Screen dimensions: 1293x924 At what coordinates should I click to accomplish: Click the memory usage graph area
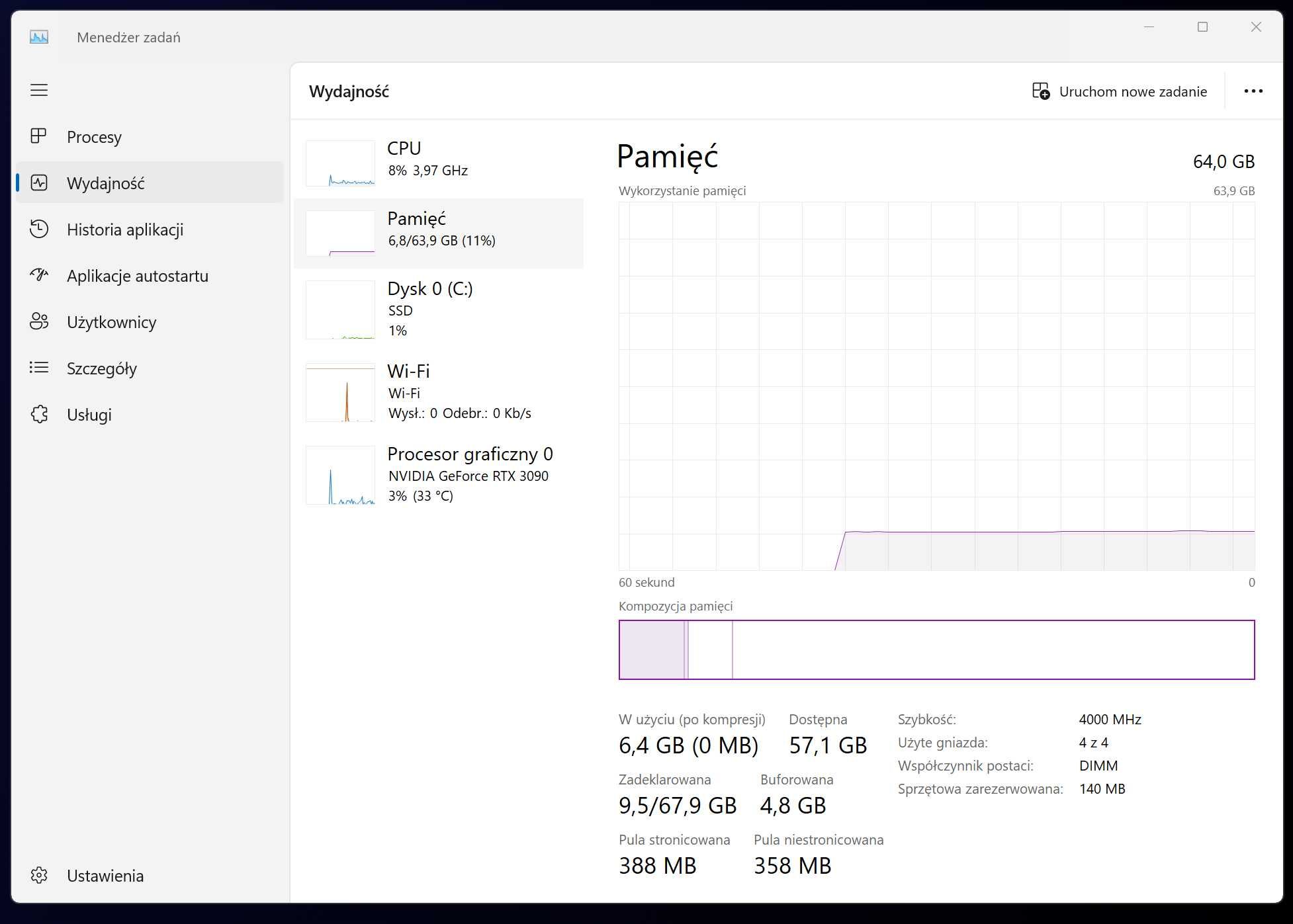936,386
